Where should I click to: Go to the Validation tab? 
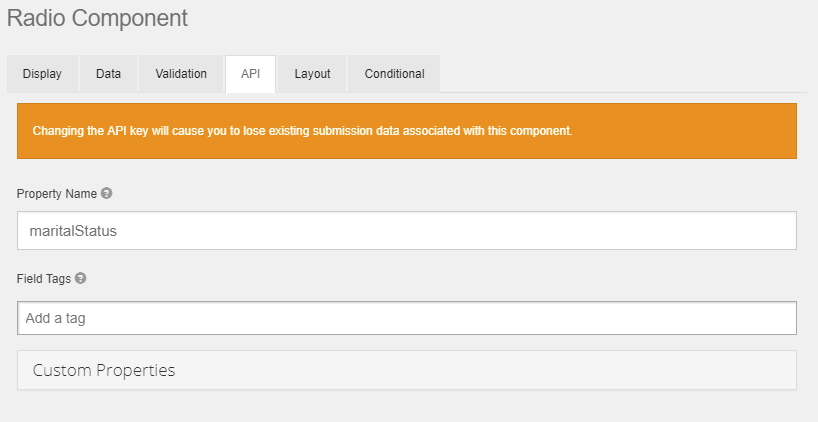pyautogui.click(x=181, y=74)
